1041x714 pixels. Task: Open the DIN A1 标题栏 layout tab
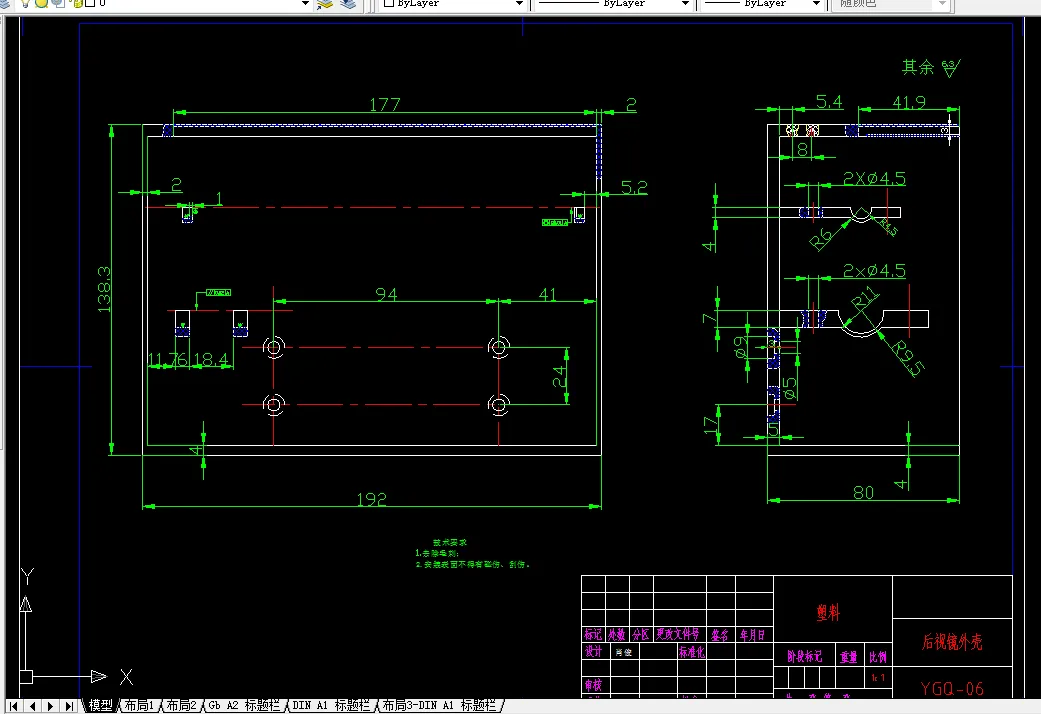coord(331,705)
